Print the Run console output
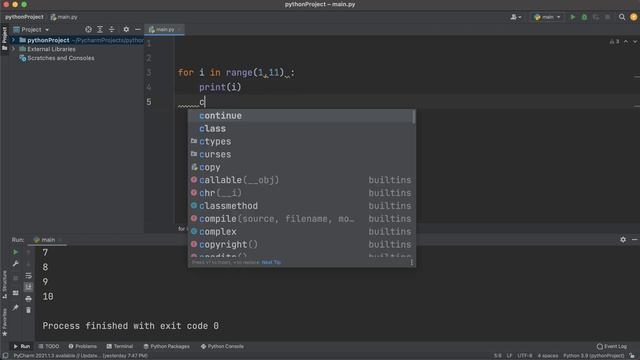The height and width of the screenshot is (360, 640). click(x=28, y=299)
